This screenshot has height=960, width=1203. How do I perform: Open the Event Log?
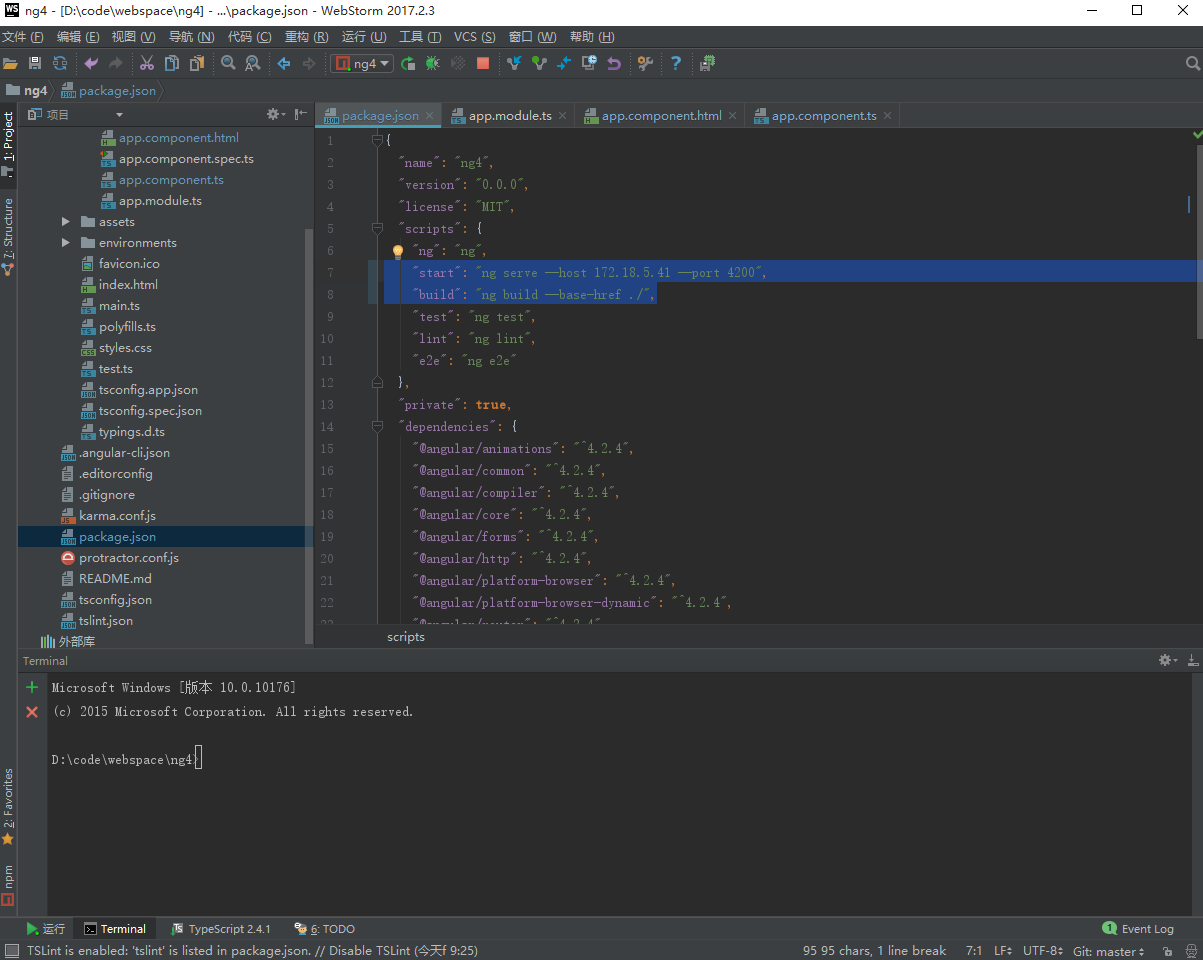[x=1138, y=929]
